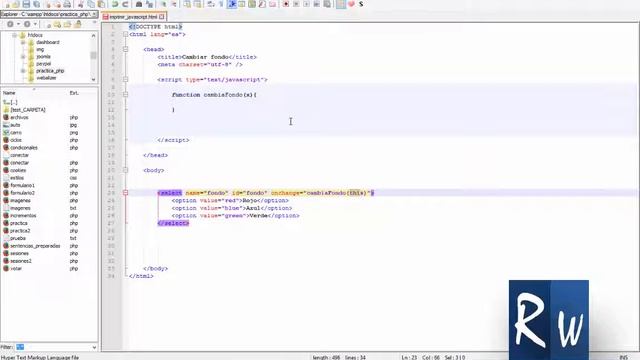Image resolution: width=640 pixels, height=360 pixels.
Task: Open the Filter dropdown arrow
Action: click(x=94, y=347)
